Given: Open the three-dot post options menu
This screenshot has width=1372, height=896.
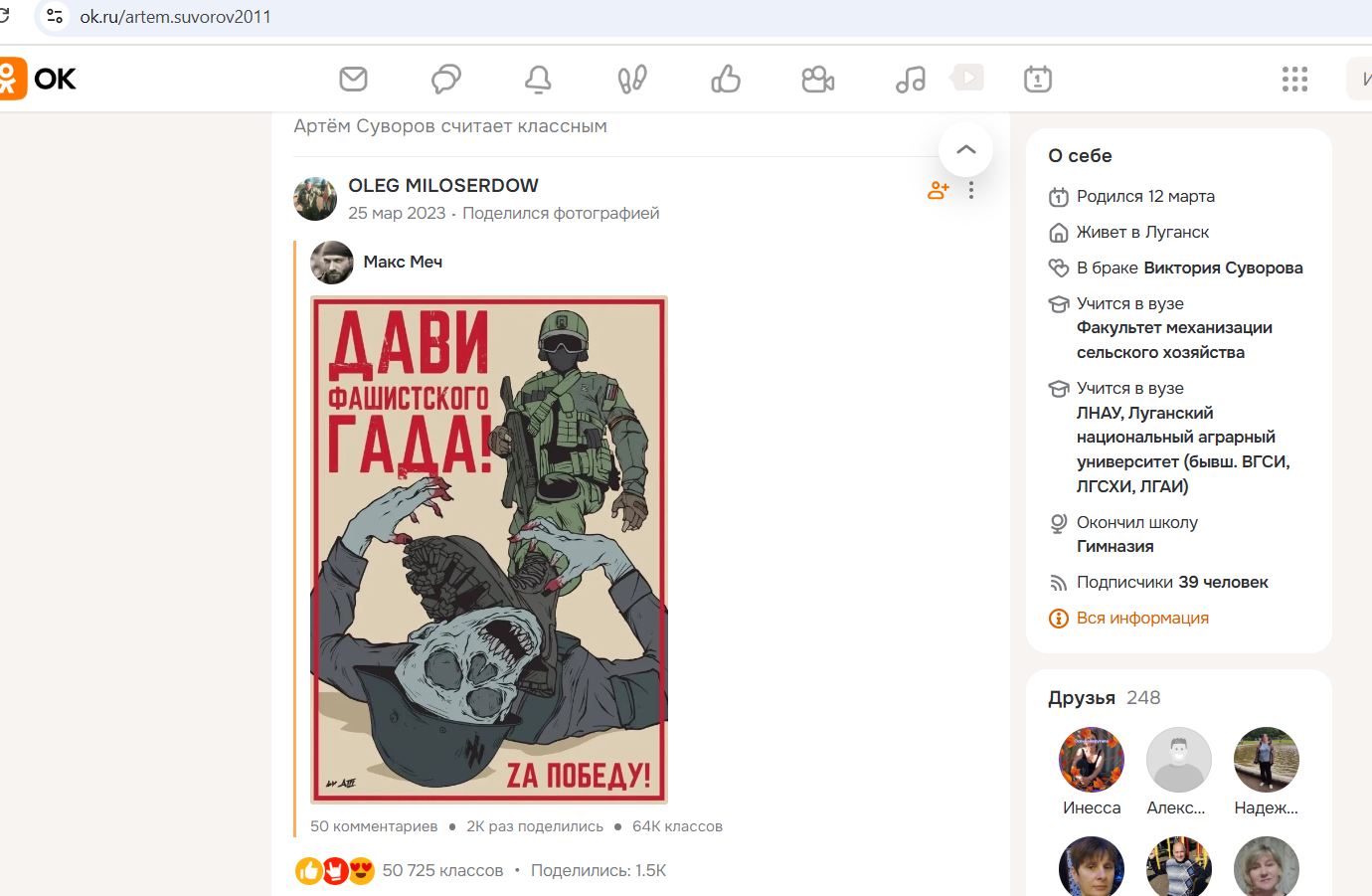Looking at the screenshot, I should click(971, 190).
